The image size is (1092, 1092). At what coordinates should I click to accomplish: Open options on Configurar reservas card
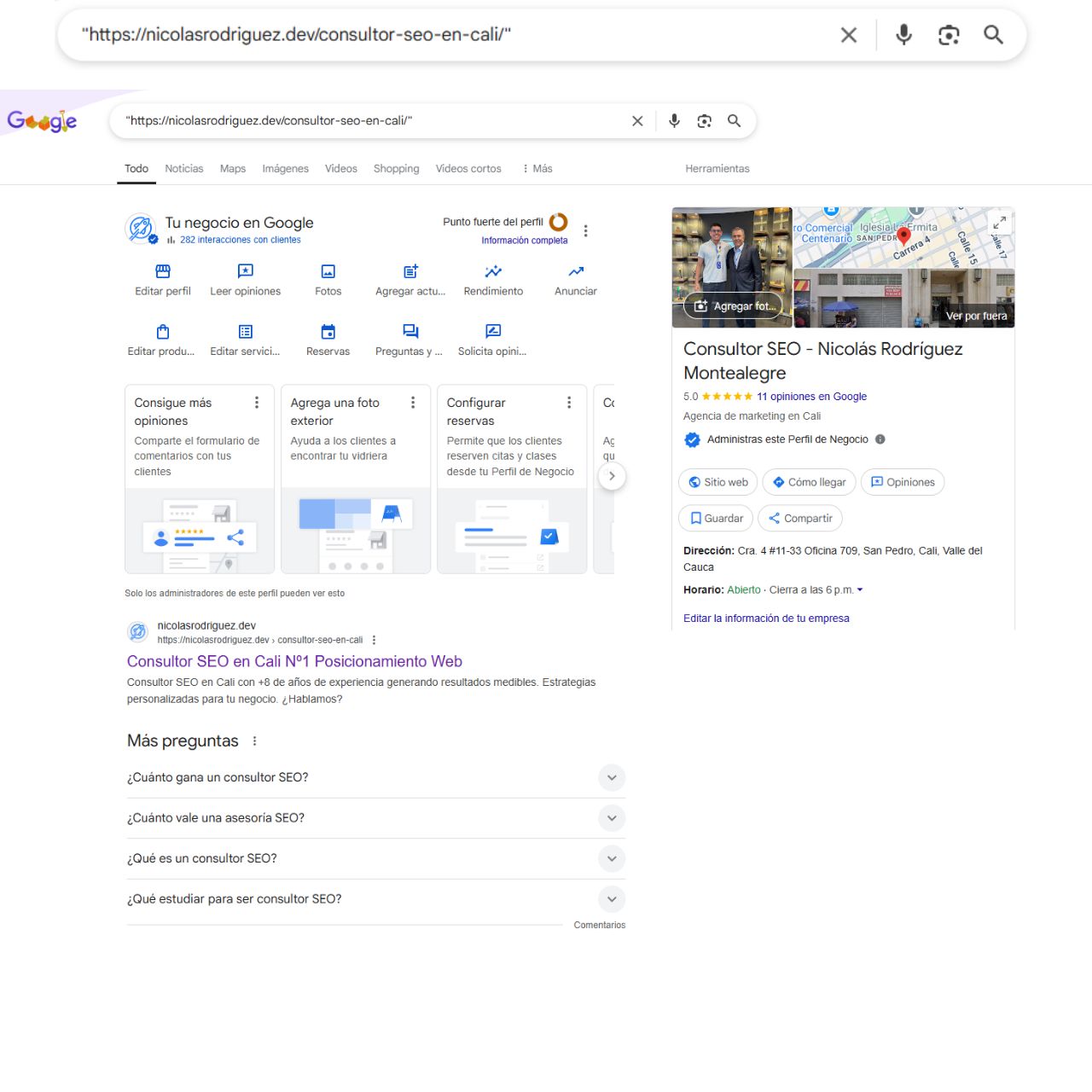pyautogui.click(x=569, y=403)
